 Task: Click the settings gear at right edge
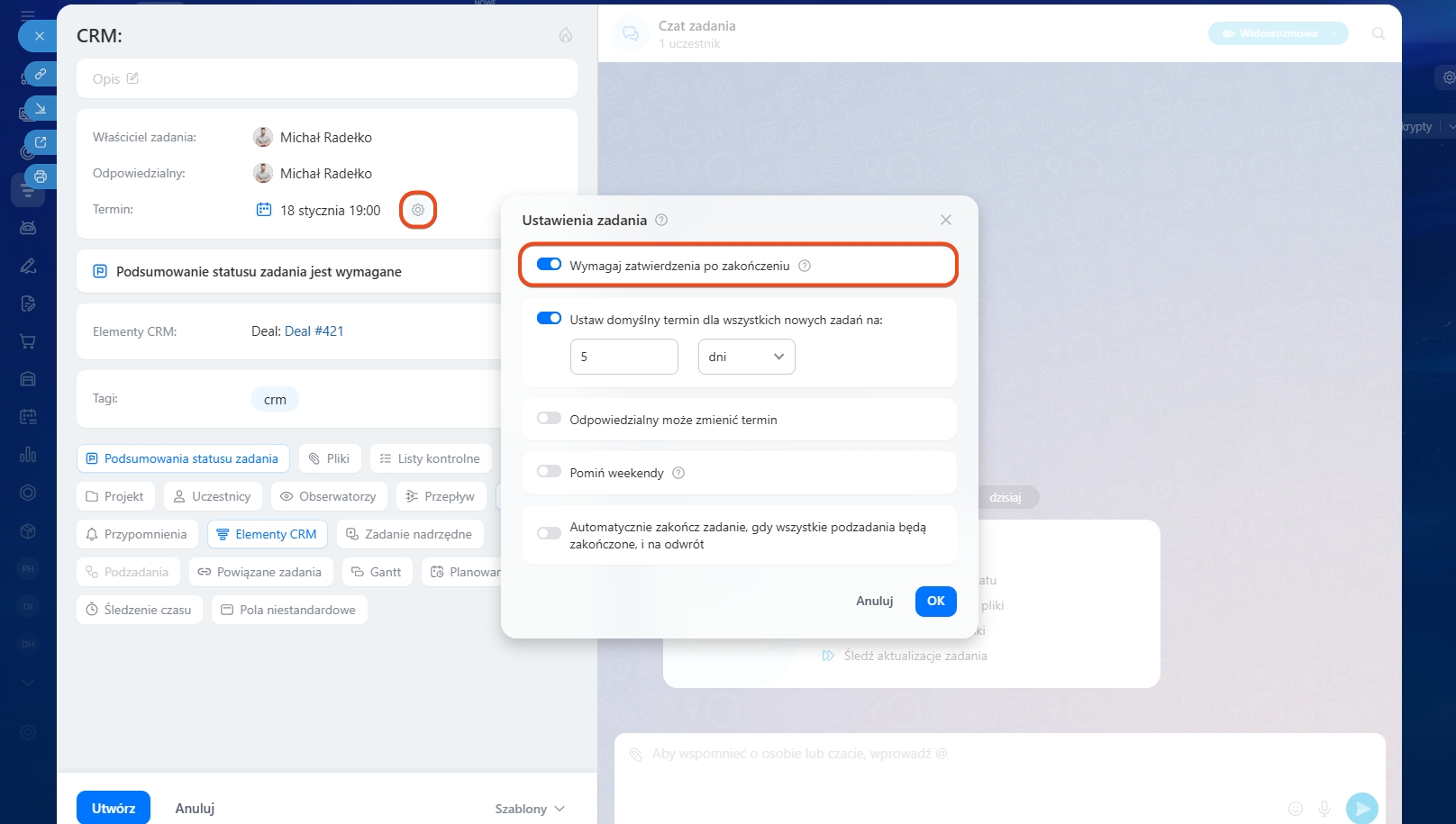(1448, 77)
